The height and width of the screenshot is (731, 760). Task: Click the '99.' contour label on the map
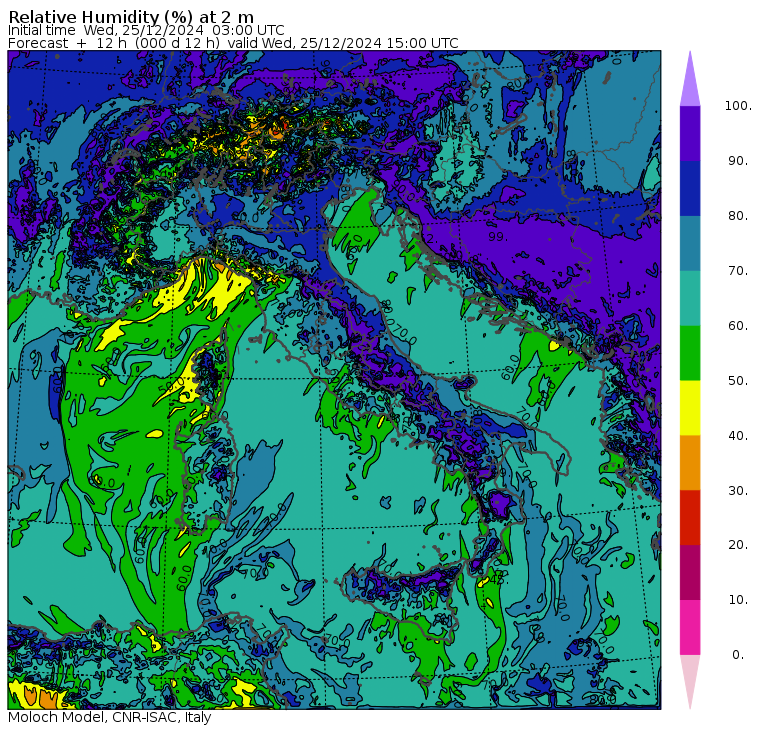pyautogui.click(x=498, y=237)
